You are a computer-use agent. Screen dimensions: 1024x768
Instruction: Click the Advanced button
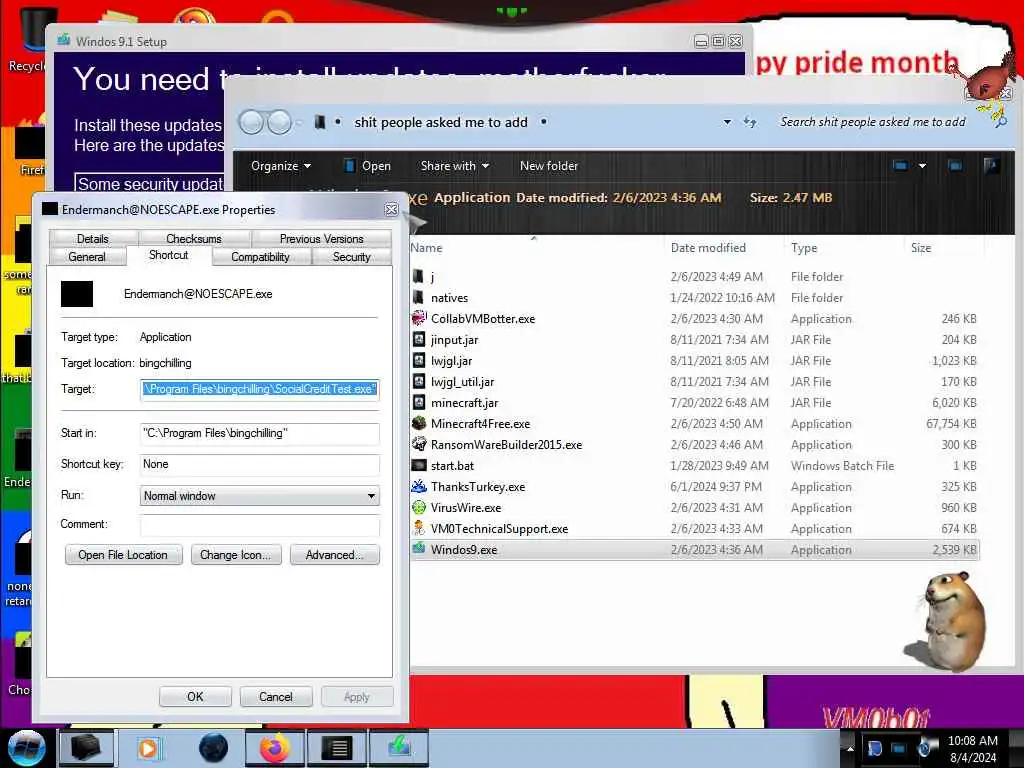point(334,554)
